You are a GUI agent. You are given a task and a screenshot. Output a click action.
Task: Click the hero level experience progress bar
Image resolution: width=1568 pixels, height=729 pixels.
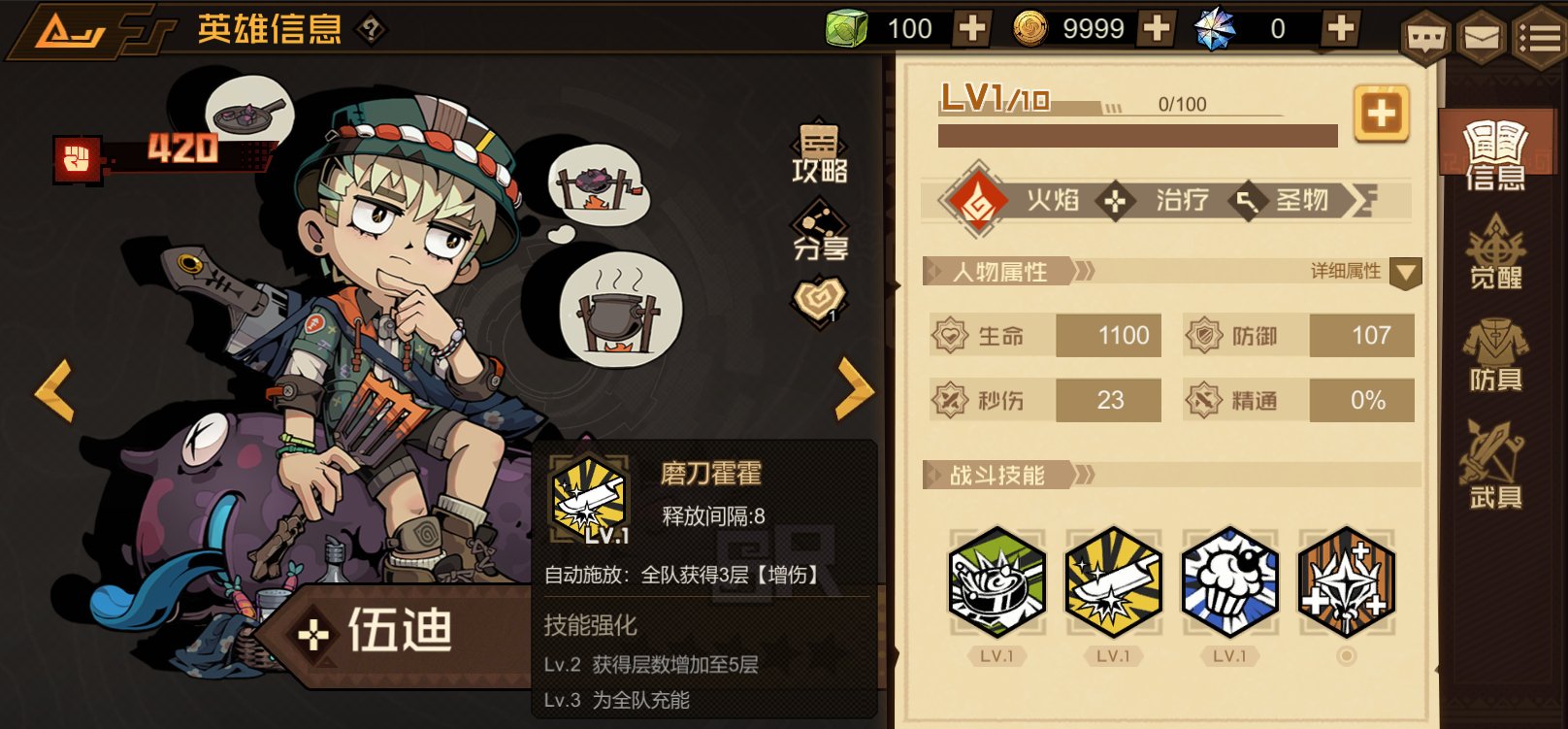coord(1137,135)
